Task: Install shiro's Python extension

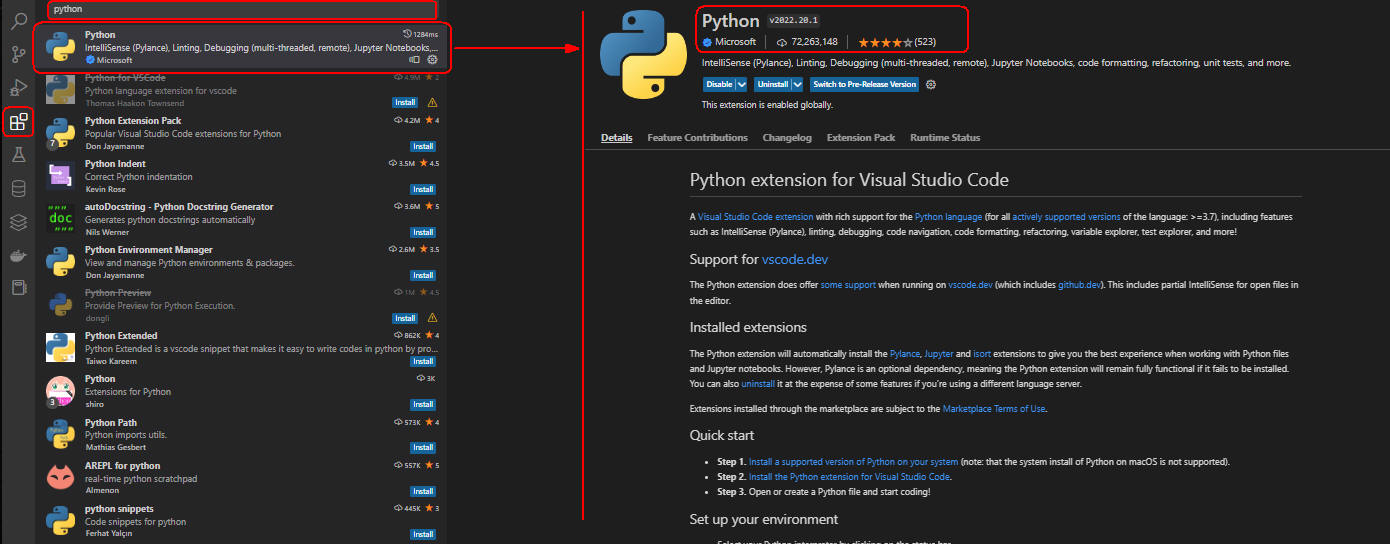Action: point(423,404)
